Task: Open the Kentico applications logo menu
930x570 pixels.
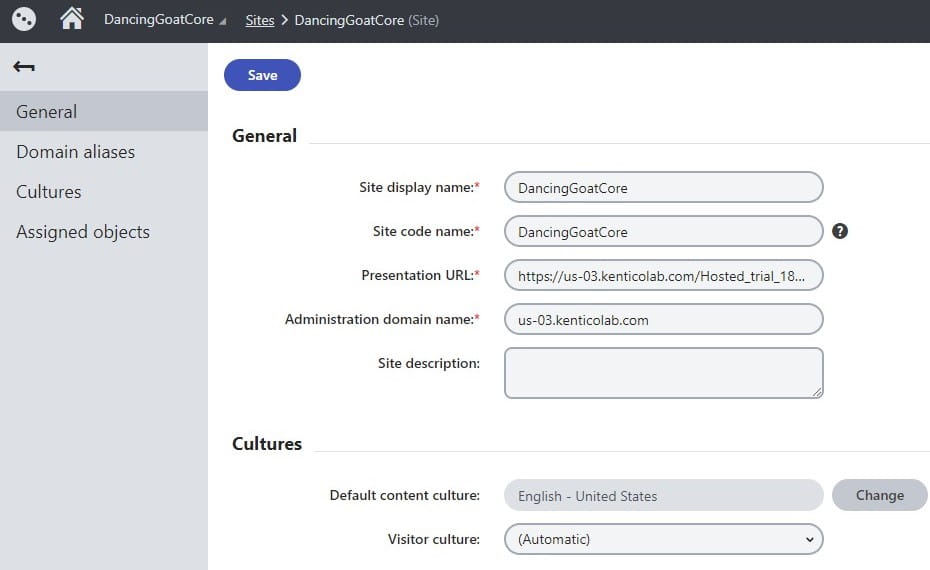Action: pyautogui.click(x=24, y=19)
